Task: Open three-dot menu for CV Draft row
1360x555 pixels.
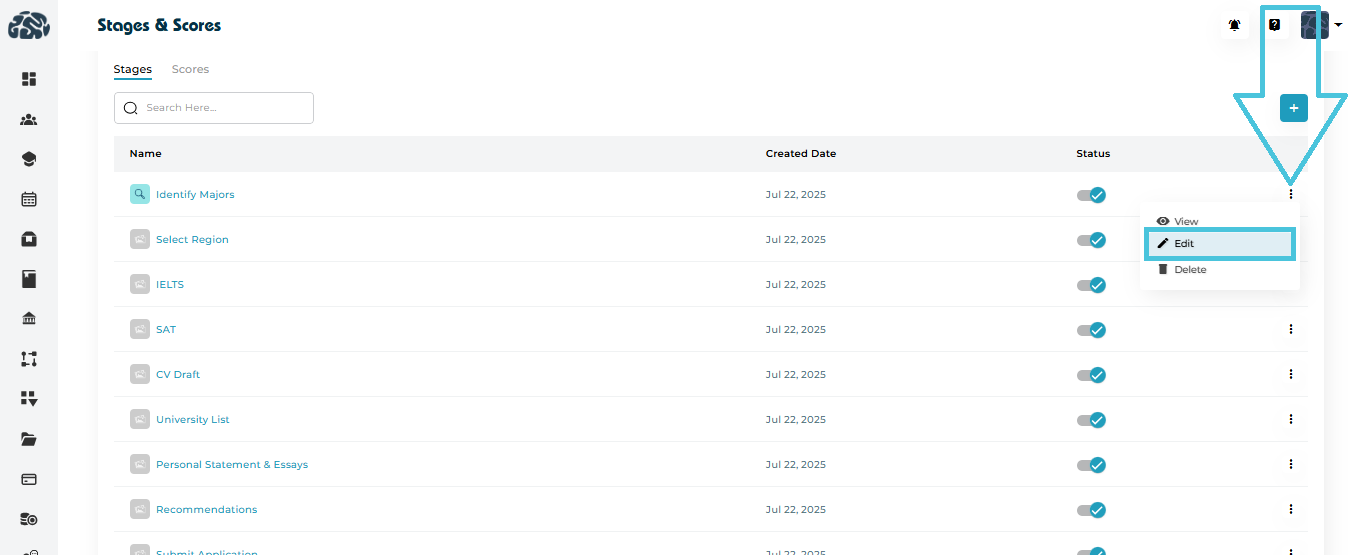Action: coord(1291,374)
